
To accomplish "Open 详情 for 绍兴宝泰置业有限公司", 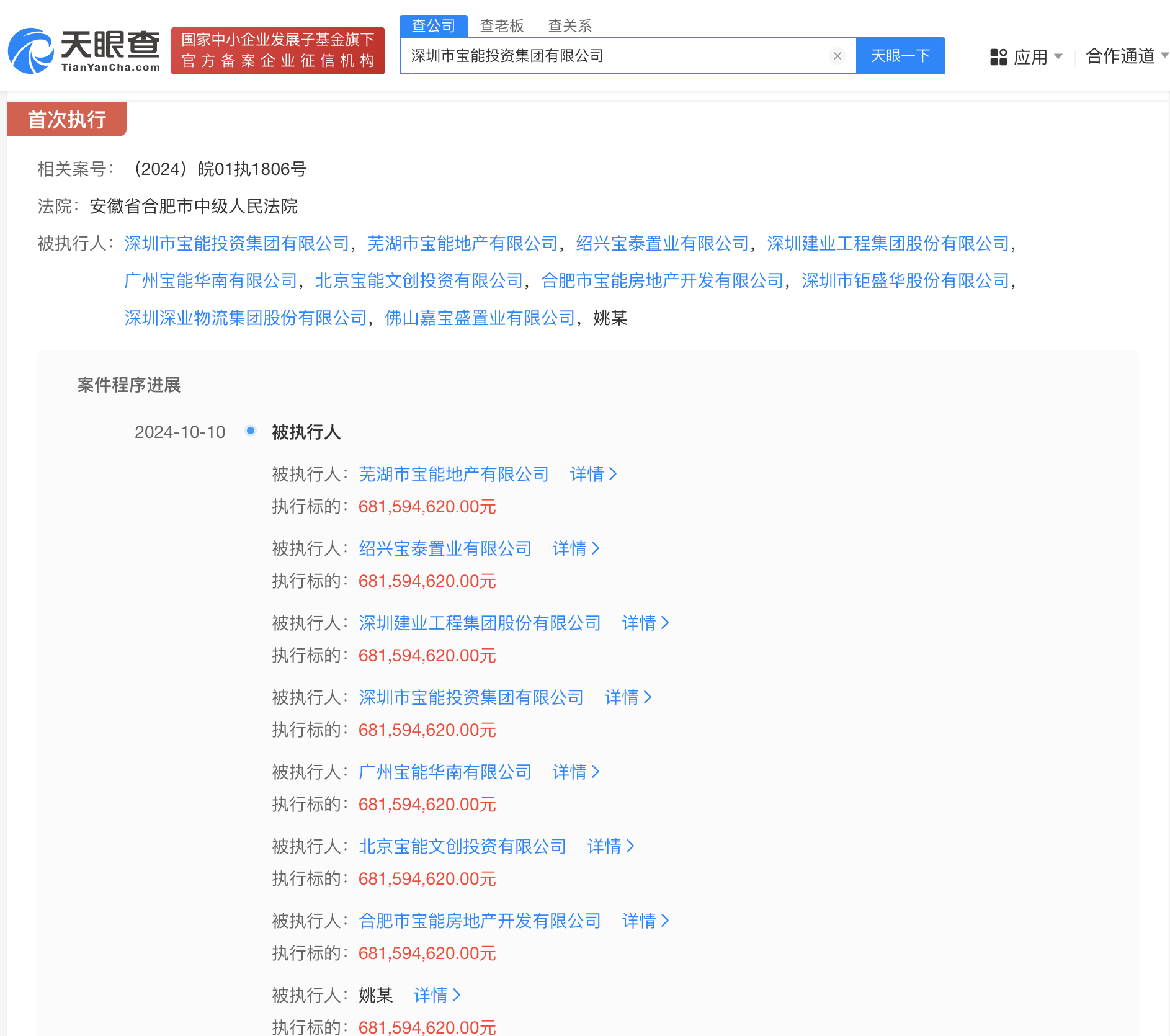I will click(x=576, y=549).
